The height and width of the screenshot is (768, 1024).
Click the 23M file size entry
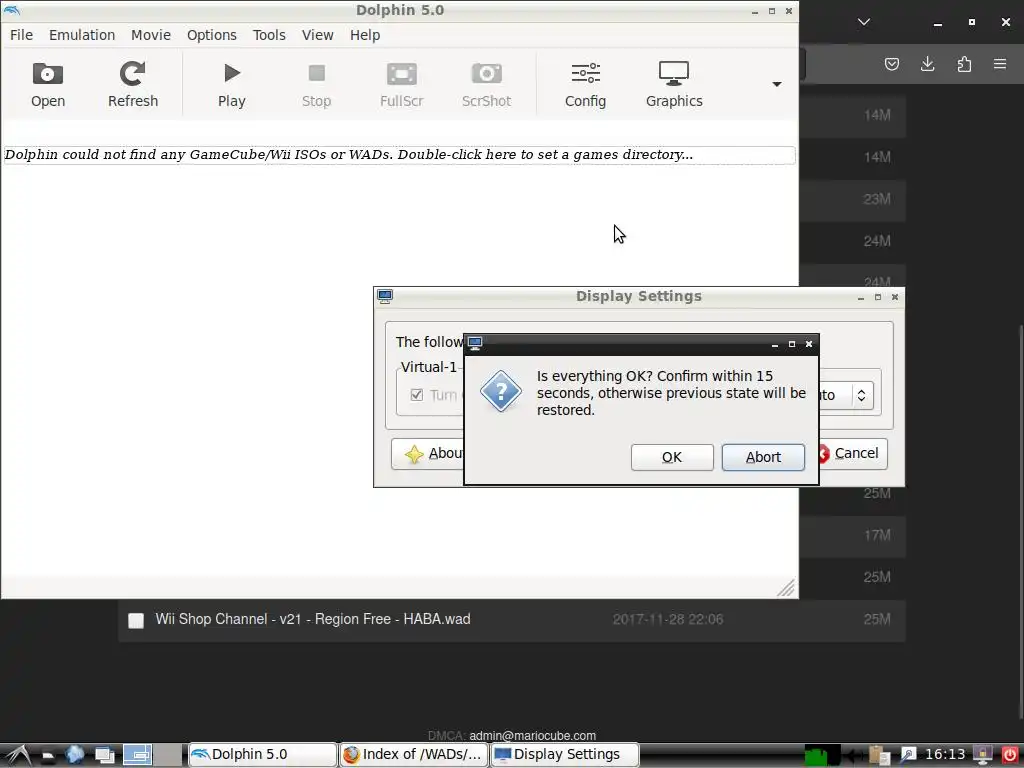click(877, 199)
